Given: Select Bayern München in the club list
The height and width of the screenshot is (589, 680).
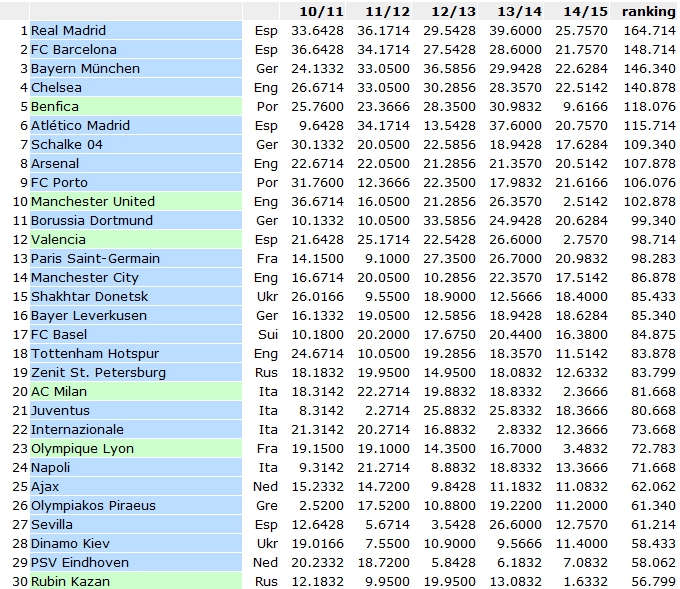Looking at the screenshot, I should click(85, 68).
